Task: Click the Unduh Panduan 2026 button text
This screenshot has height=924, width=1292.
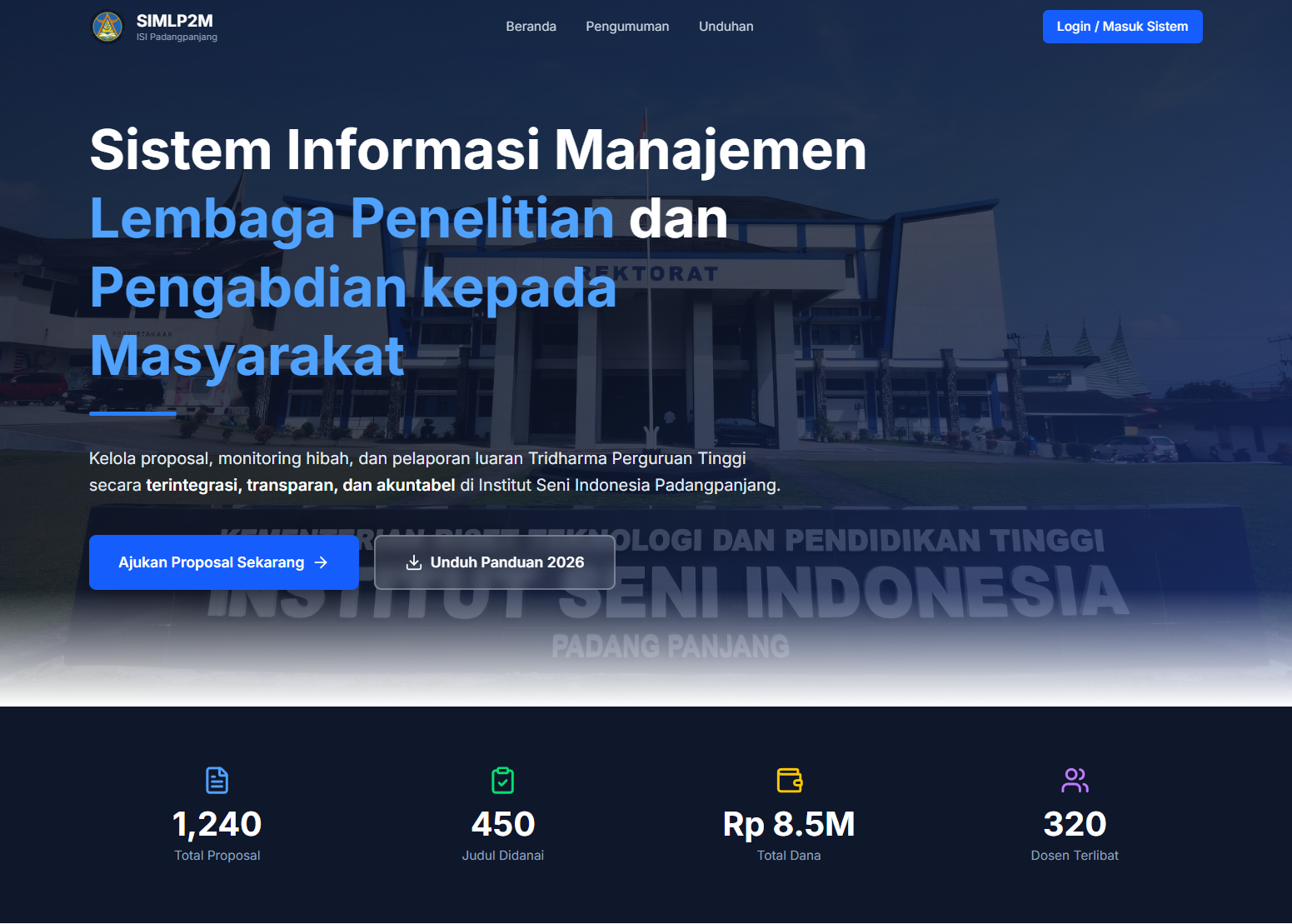Action: click(x=506, y=562)
